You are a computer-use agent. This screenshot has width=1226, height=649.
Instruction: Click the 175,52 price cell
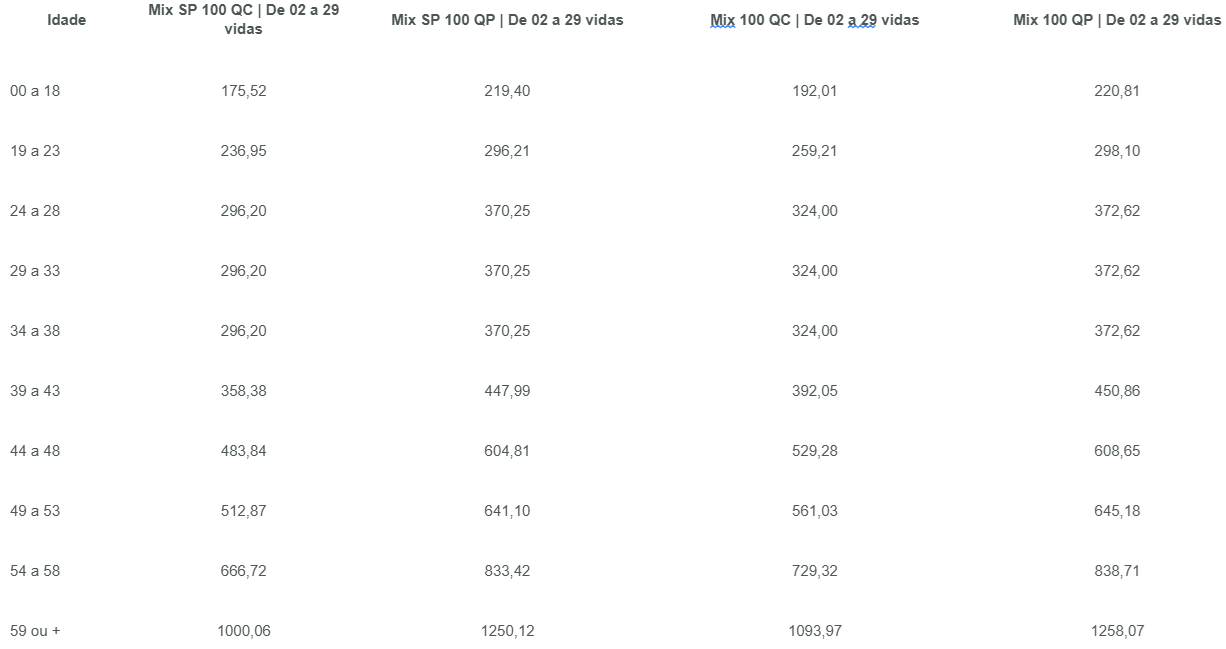[x=244, y=91]
